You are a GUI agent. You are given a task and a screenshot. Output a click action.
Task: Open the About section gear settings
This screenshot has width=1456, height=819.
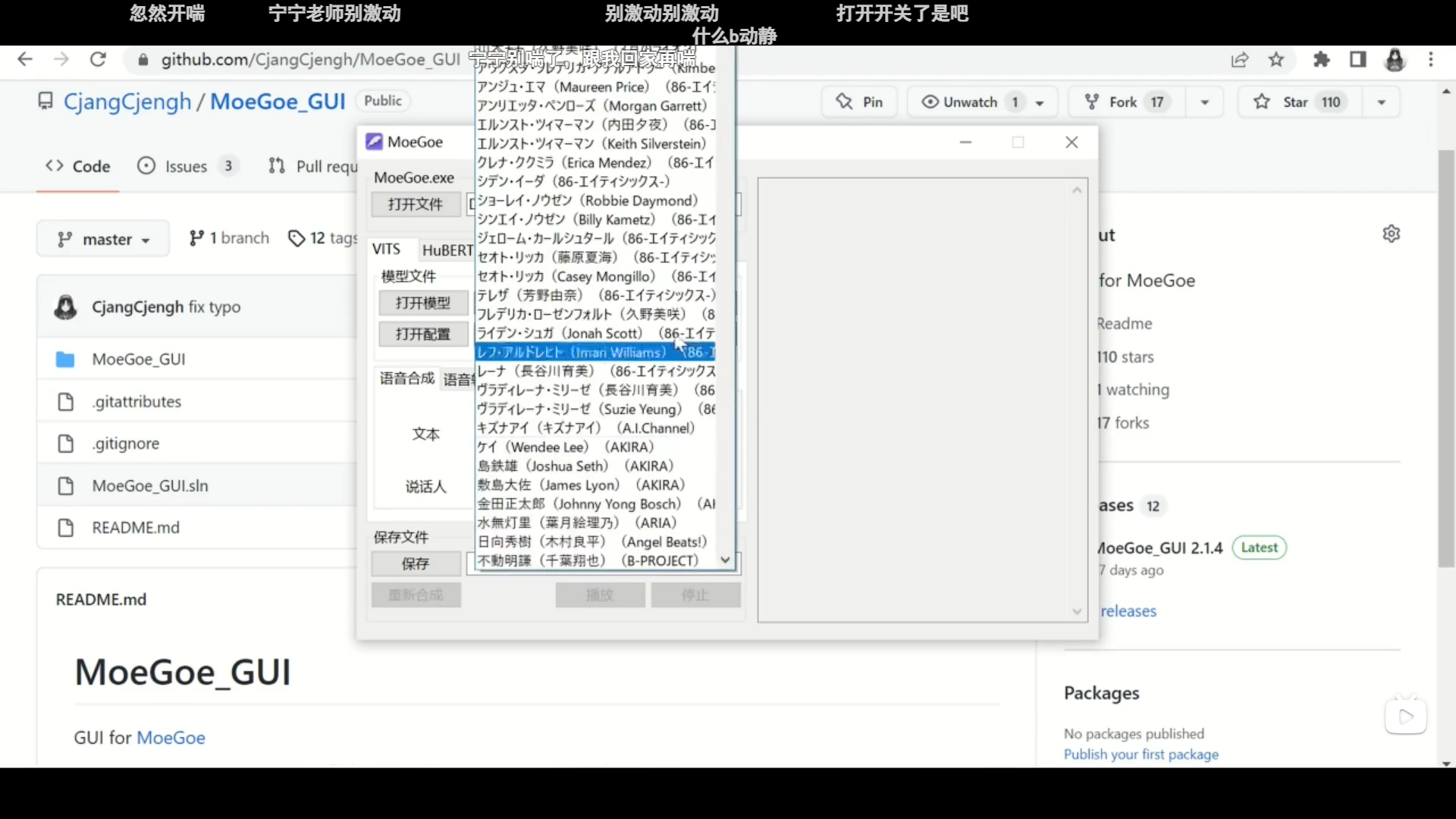[x=1392, y=234]
